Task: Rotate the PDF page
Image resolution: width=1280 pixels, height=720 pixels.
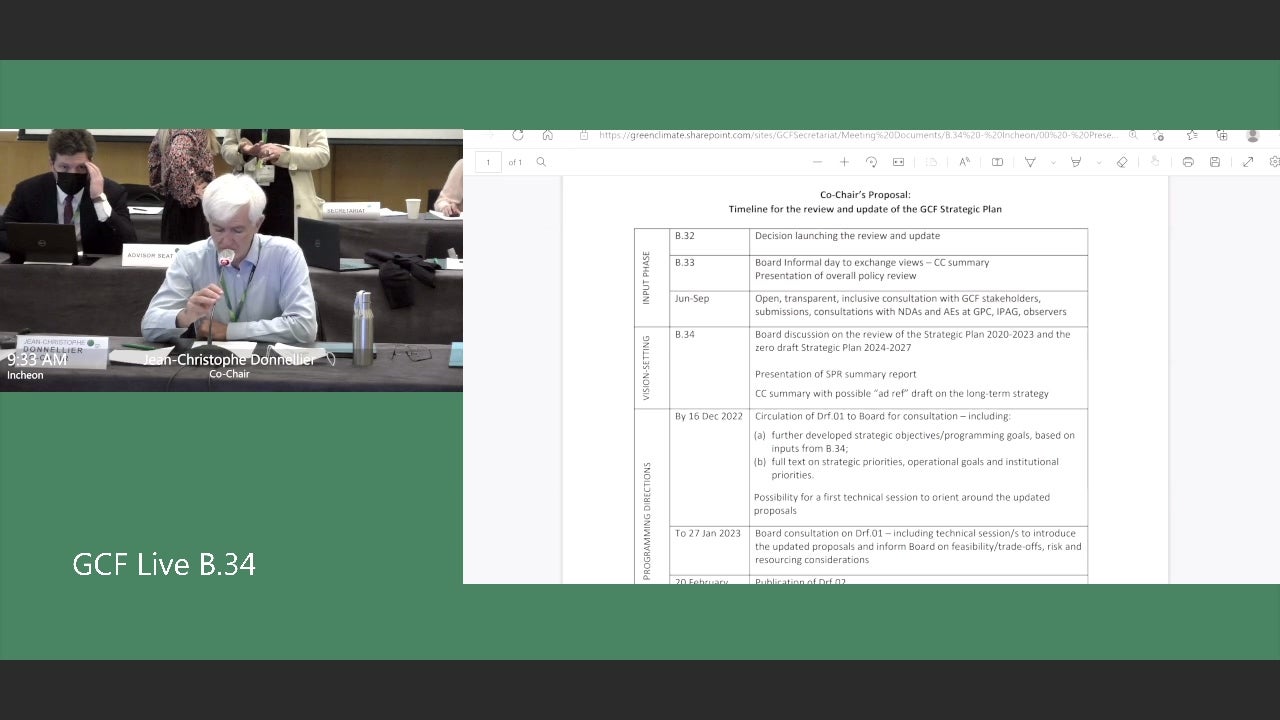Action: (871, 162)
